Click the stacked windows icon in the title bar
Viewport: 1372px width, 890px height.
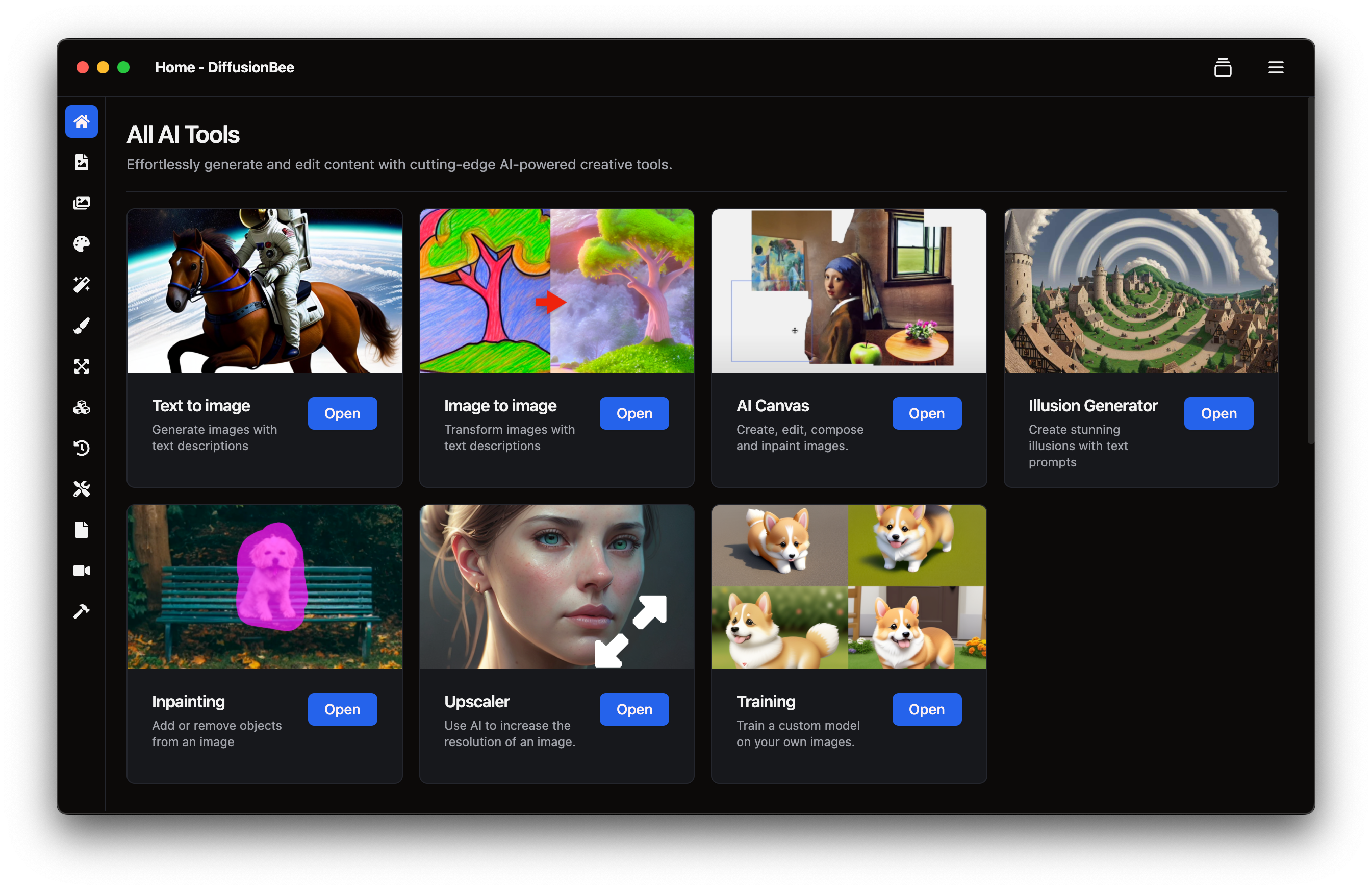pos(1222,67)
